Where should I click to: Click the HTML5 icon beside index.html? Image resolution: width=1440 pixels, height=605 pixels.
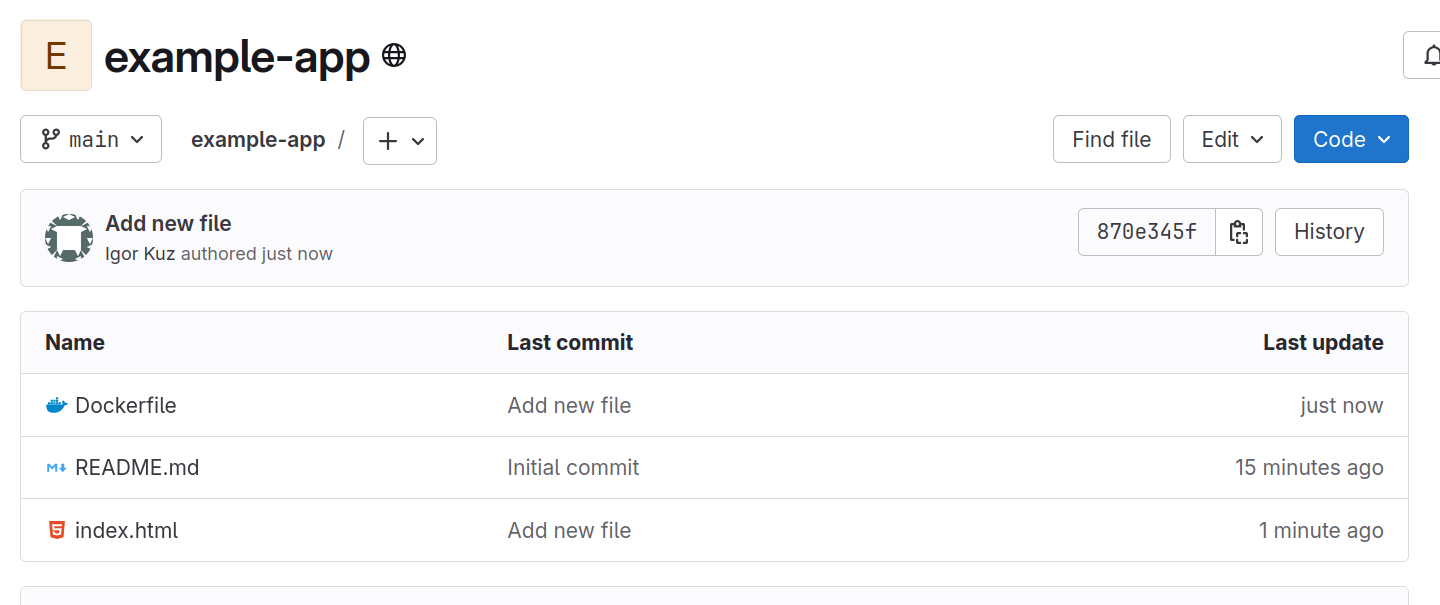(x=56, y=530)
